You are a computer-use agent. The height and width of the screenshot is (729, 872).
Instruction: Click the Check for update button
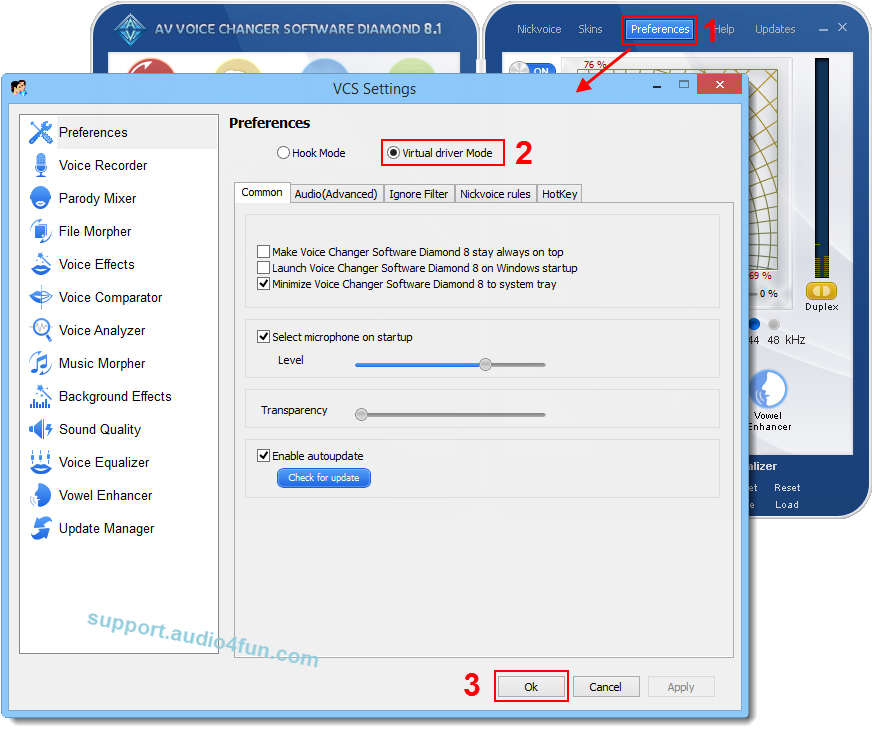(x=324, y=478)
